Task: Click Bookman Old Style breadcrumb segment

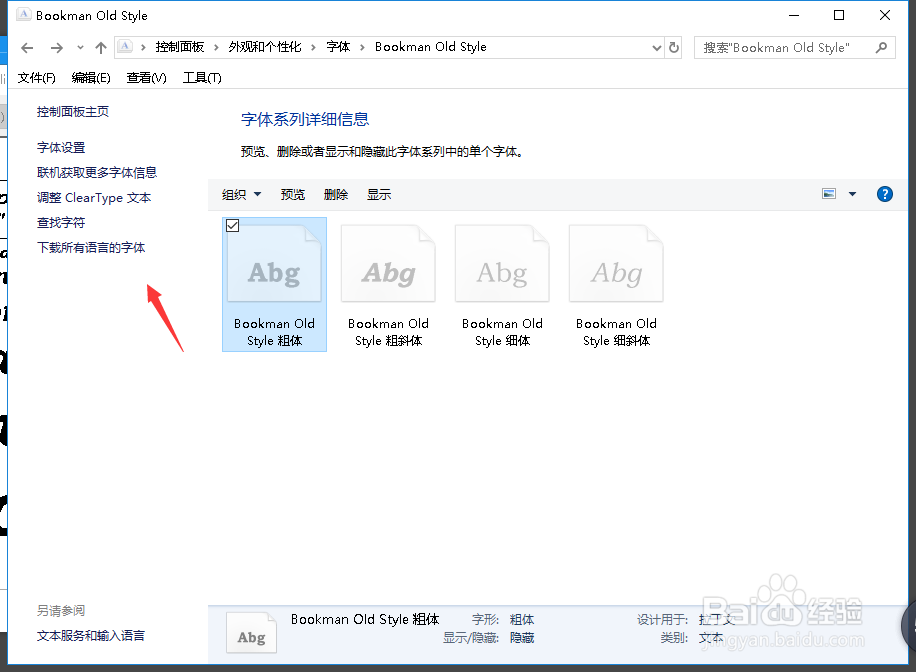Action: pos(431,47)
